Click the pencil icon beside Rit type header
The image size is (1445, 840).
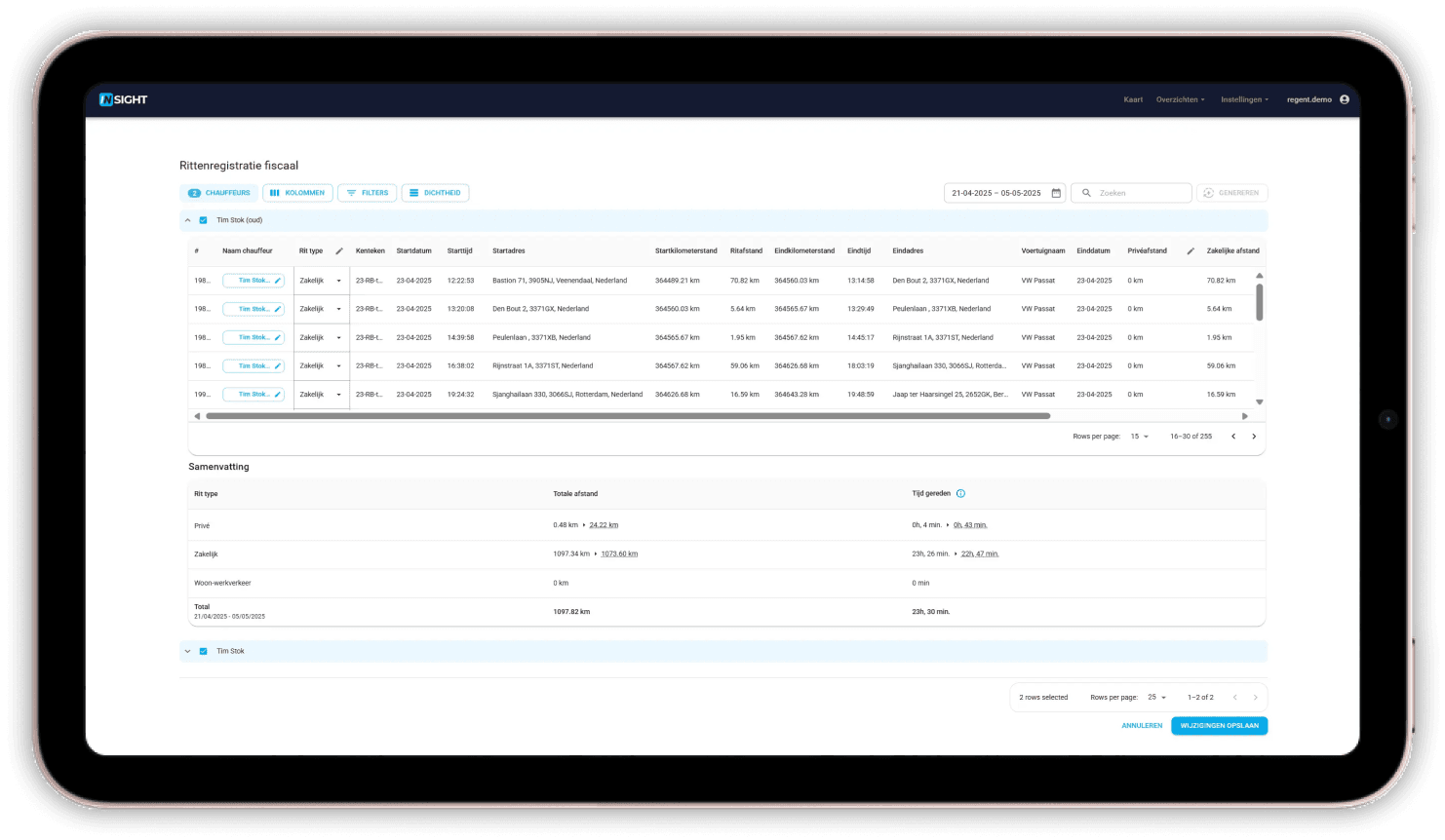click(339, 251)
